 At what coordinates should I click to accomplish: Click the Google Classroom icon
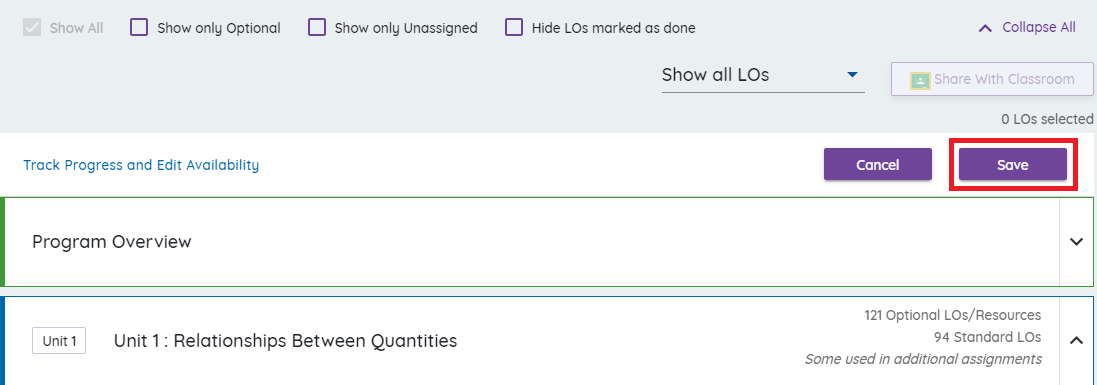(919, 80)
